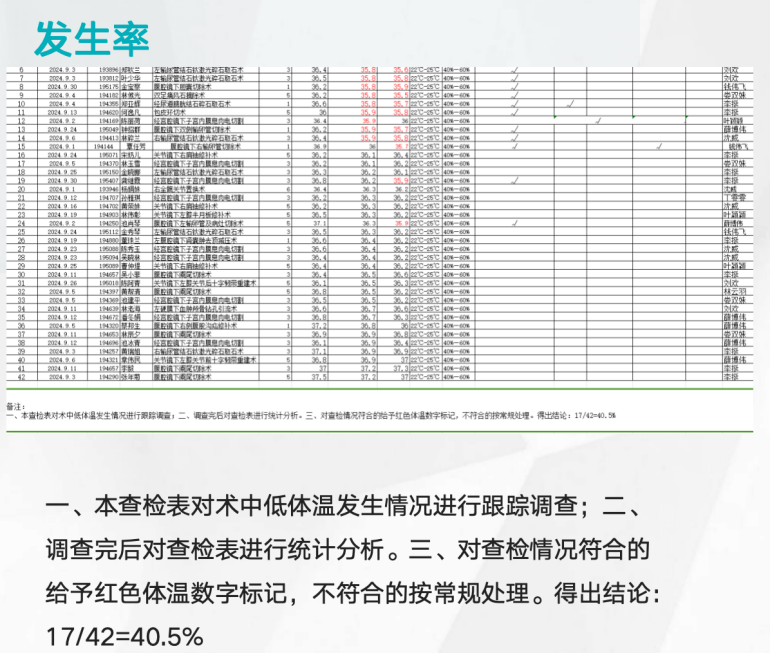Click the name 林云羽 in the last column
The image size is (770, 653).
tap(735, 292)
